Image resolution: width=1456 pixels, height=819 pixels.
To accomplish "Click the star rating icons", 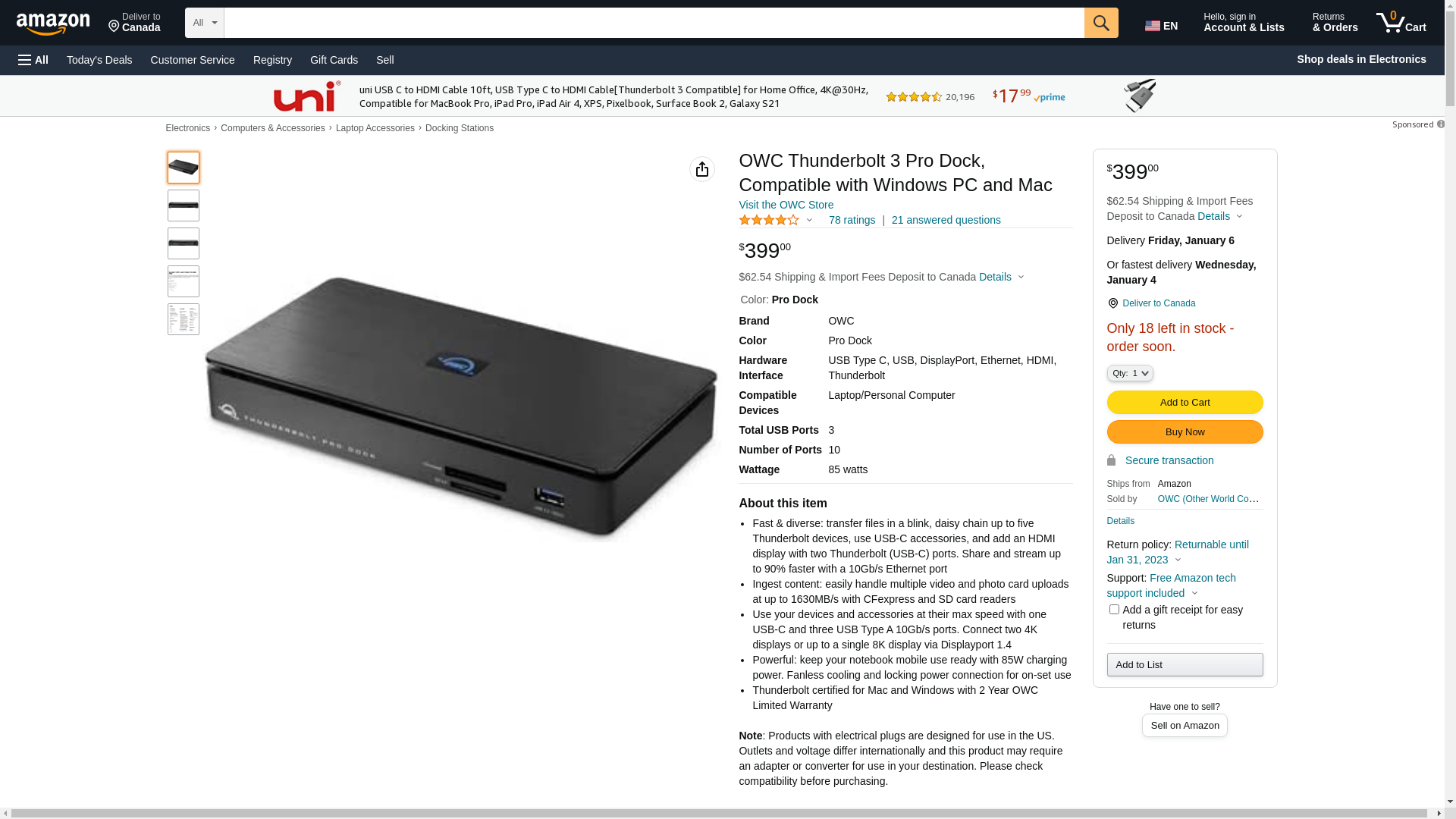I will pos(769,220).
